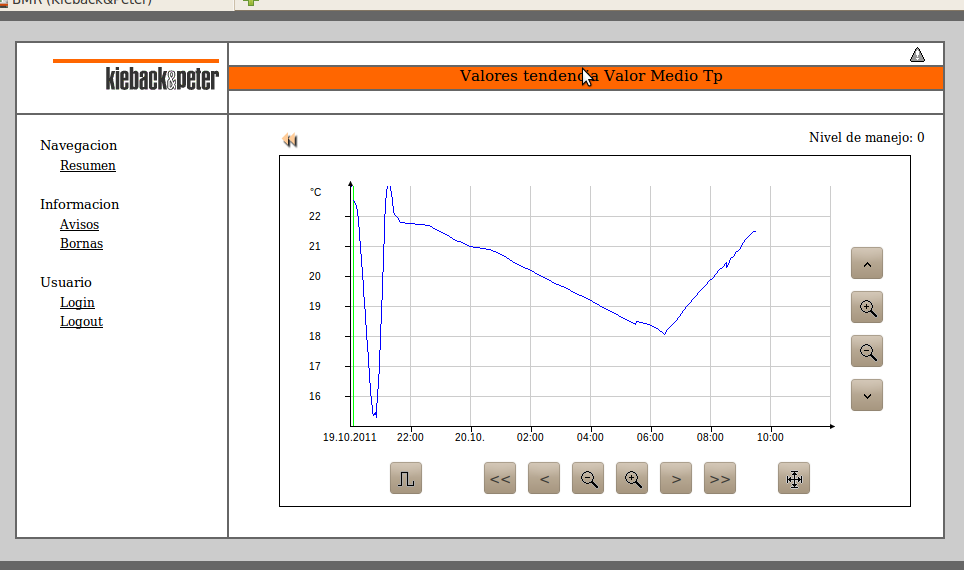Open a new browser tab with plus
The width and height of the screenshot is (964, 570).
251,2
